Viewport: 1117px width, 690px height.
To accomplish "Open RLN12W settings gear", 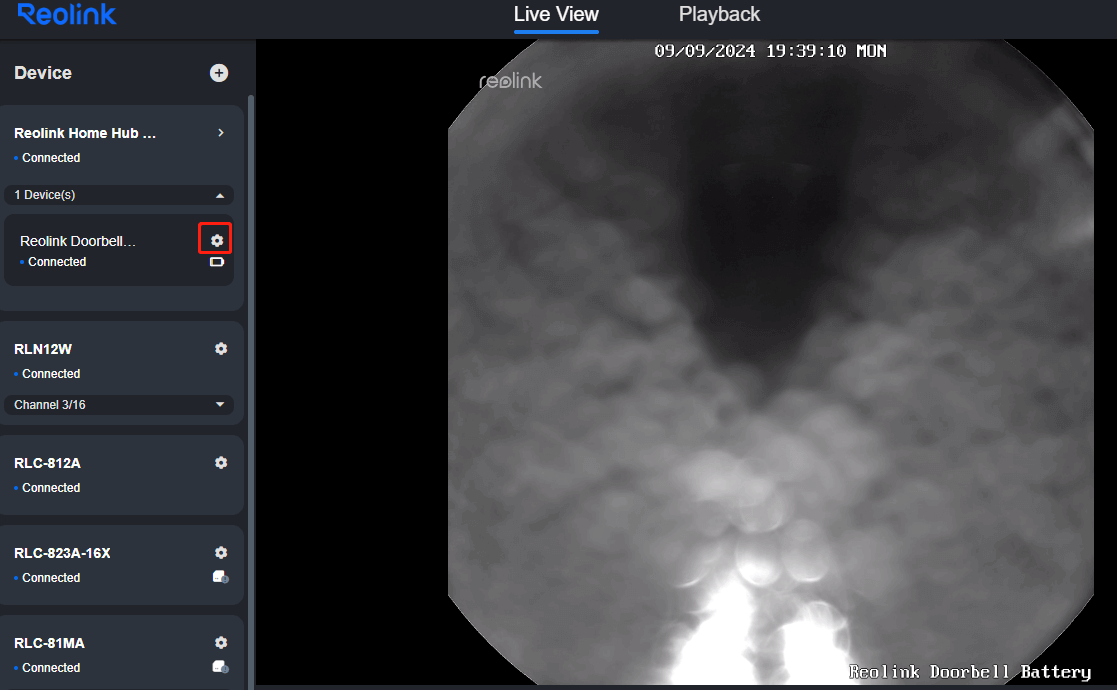I will (x=221, y=348).
